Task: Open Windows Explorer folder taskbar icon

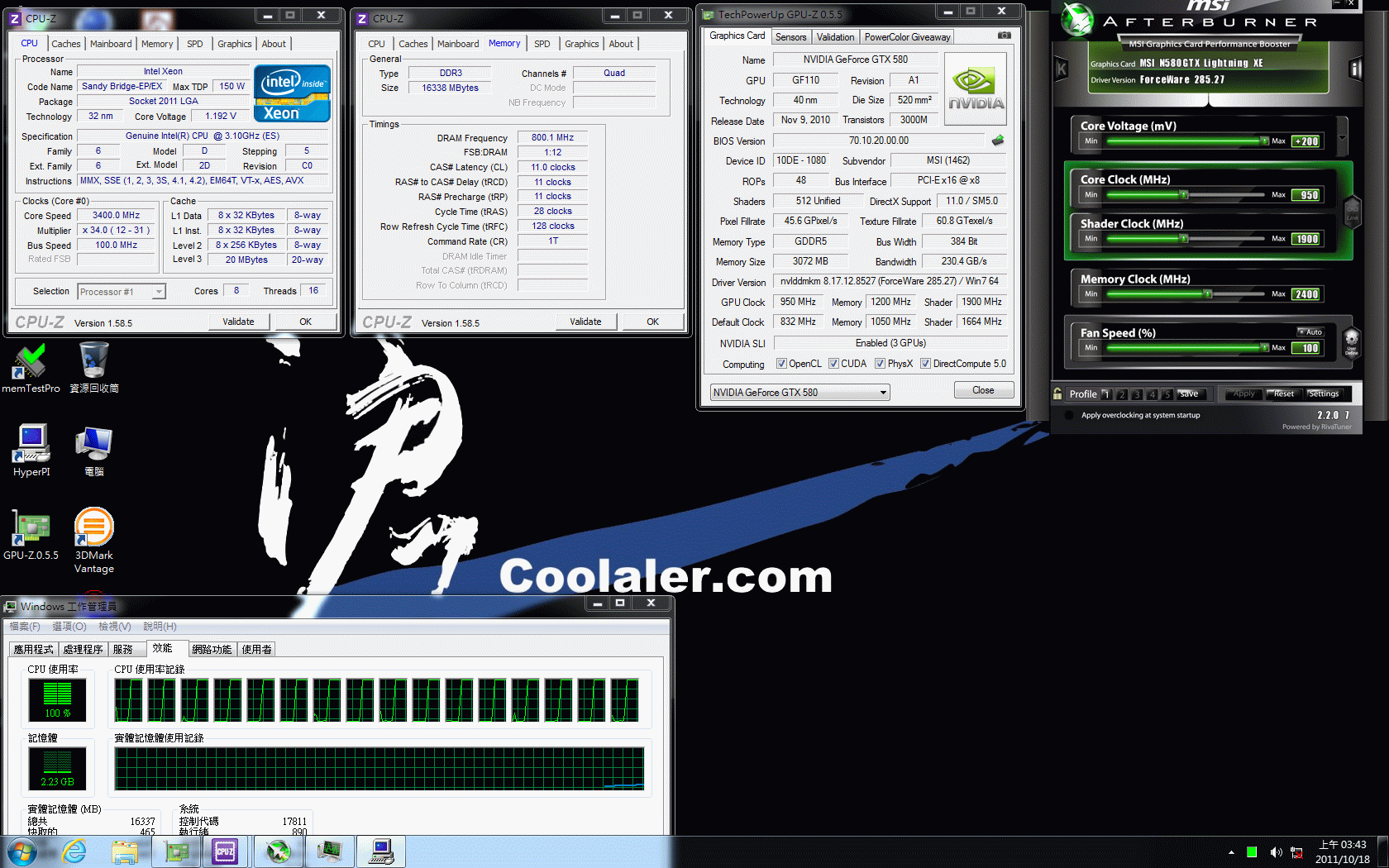Action: point(125,851)
